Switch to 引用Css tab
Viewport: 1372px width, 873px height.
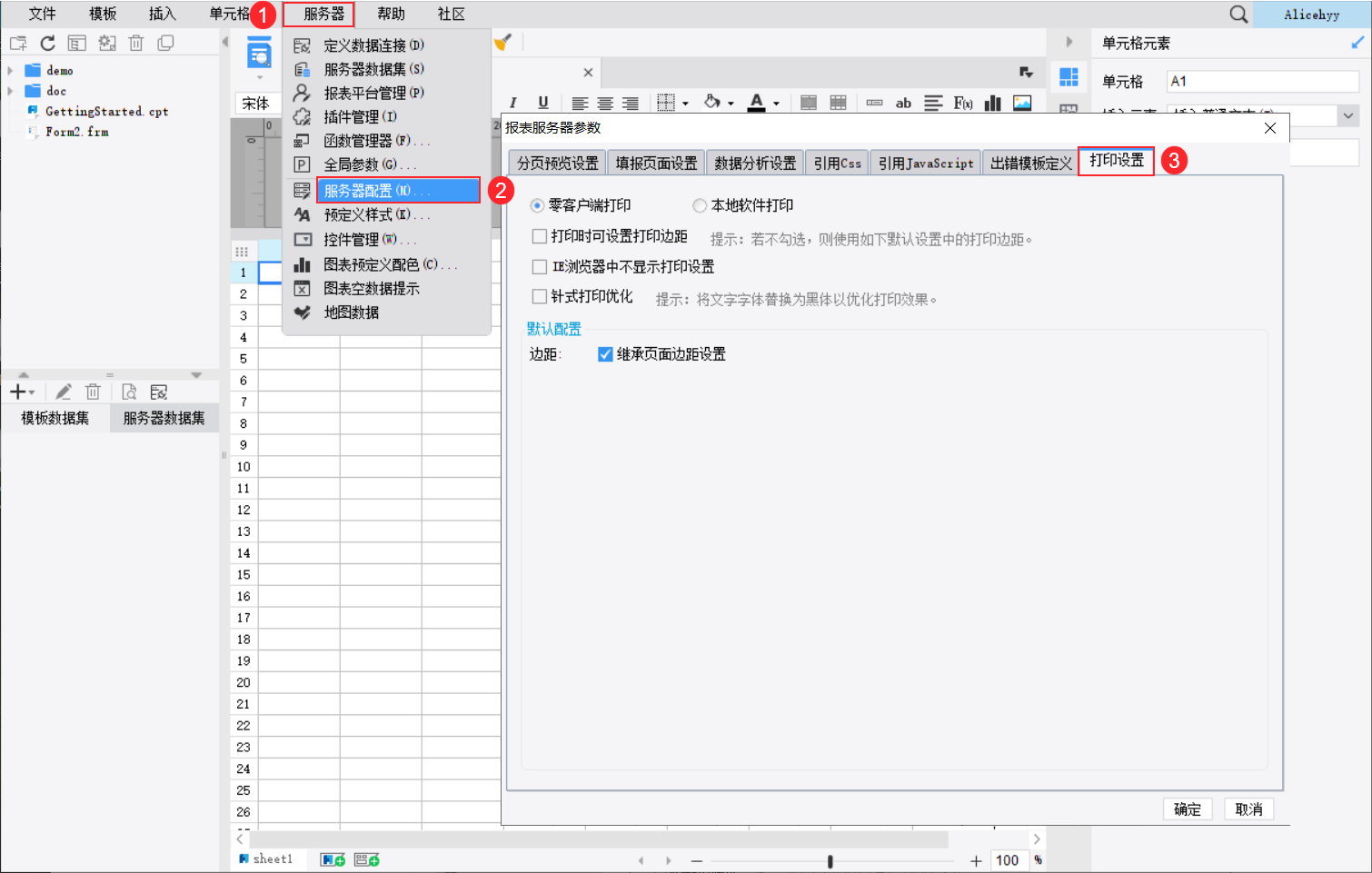pyautogui.click(x=837, y=164)
